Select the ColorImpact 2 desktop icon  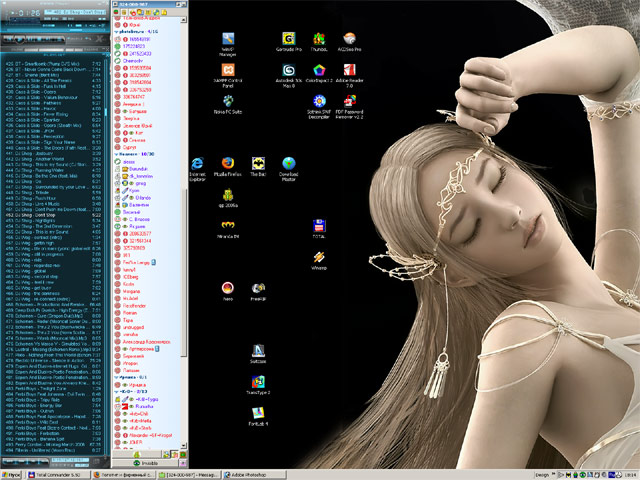319,73
